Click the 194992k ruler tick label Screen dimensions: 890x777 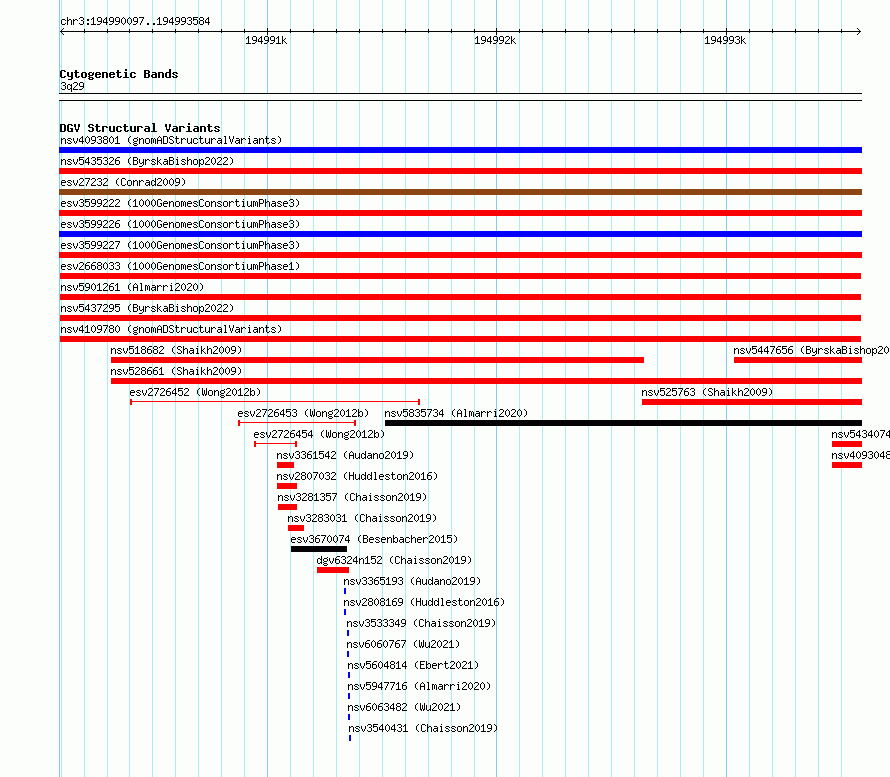point(495,40)
